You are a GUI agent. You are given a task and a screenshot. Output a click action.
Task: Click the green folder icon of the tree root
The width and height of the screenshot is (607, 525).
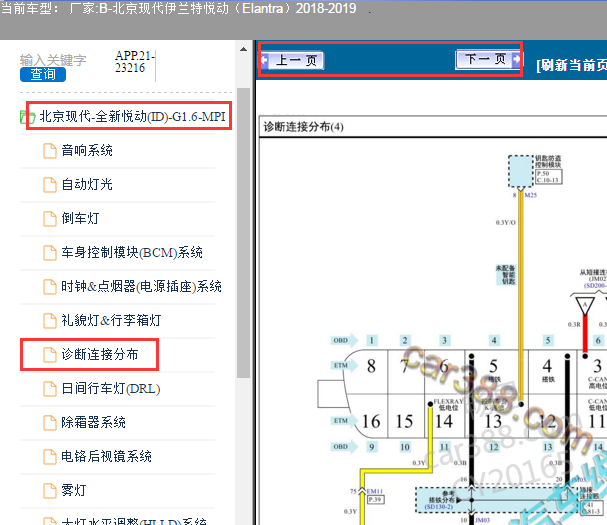(27, 117)
